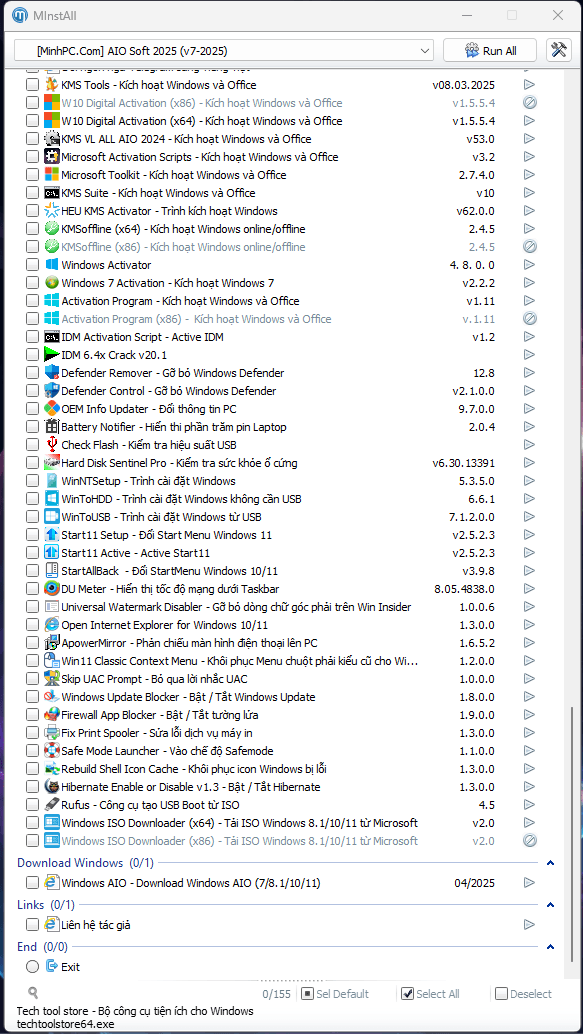Viewport: 583px width, 1034px height.
Task: Click the Microsoft Activation Scripts icon
Action: click(51, 157)
